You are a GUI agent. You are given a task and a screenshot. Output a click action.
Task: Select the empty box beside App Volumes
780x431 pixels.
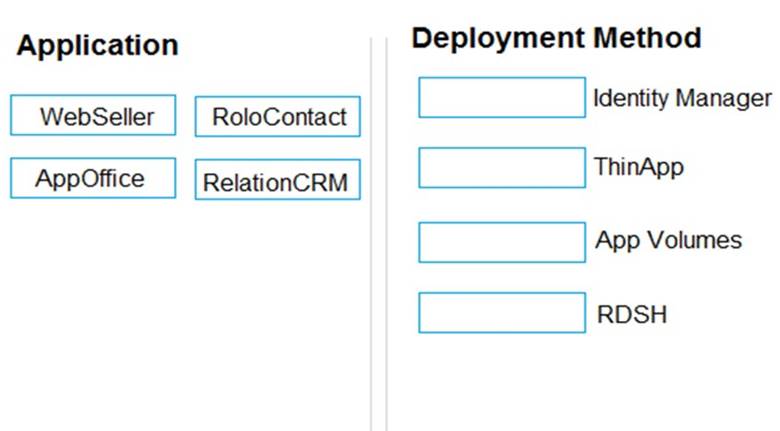click(x=501, y=241)
